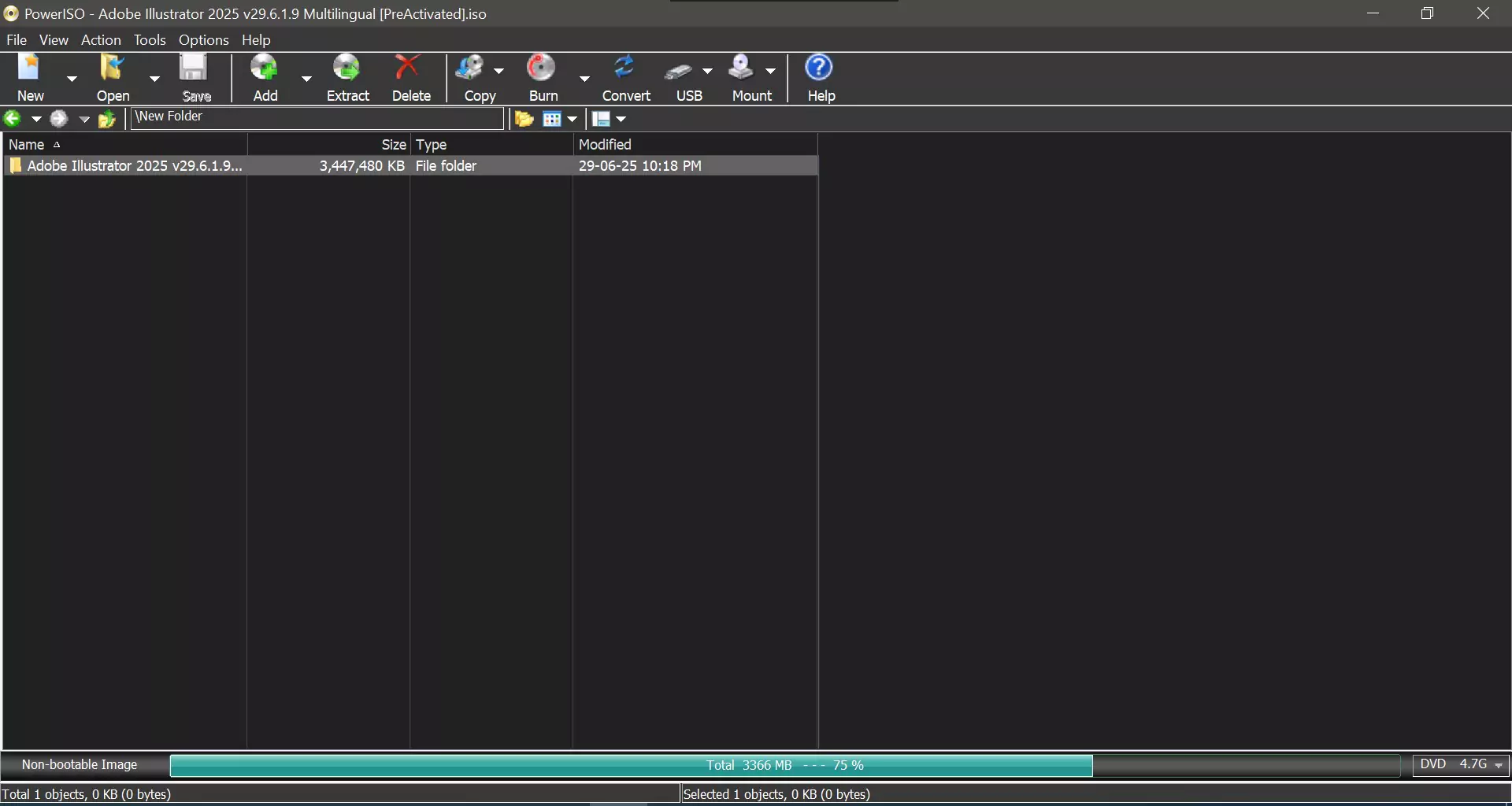Open the File menu

click(x=17, y=39)
